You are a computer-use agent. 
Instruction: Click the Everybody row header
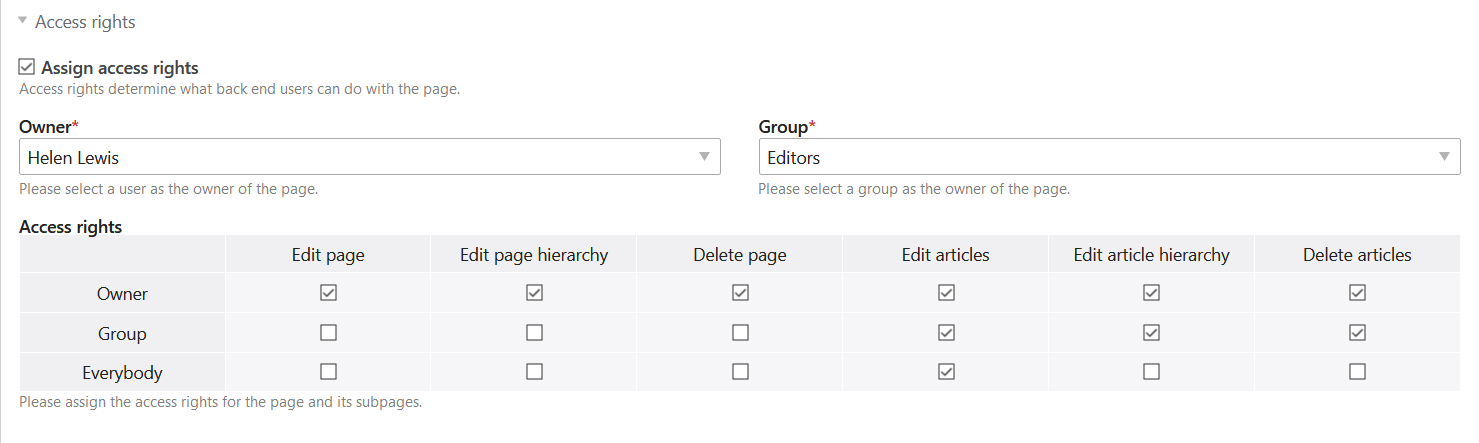[122, 373]
